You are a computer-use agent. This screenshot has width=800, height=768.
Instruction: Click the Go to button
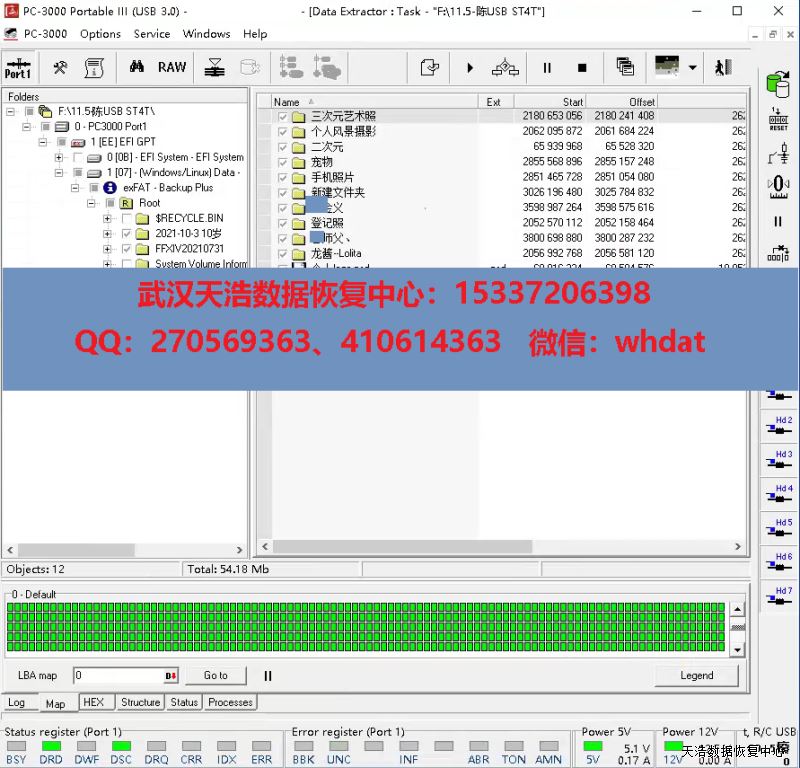215,675
